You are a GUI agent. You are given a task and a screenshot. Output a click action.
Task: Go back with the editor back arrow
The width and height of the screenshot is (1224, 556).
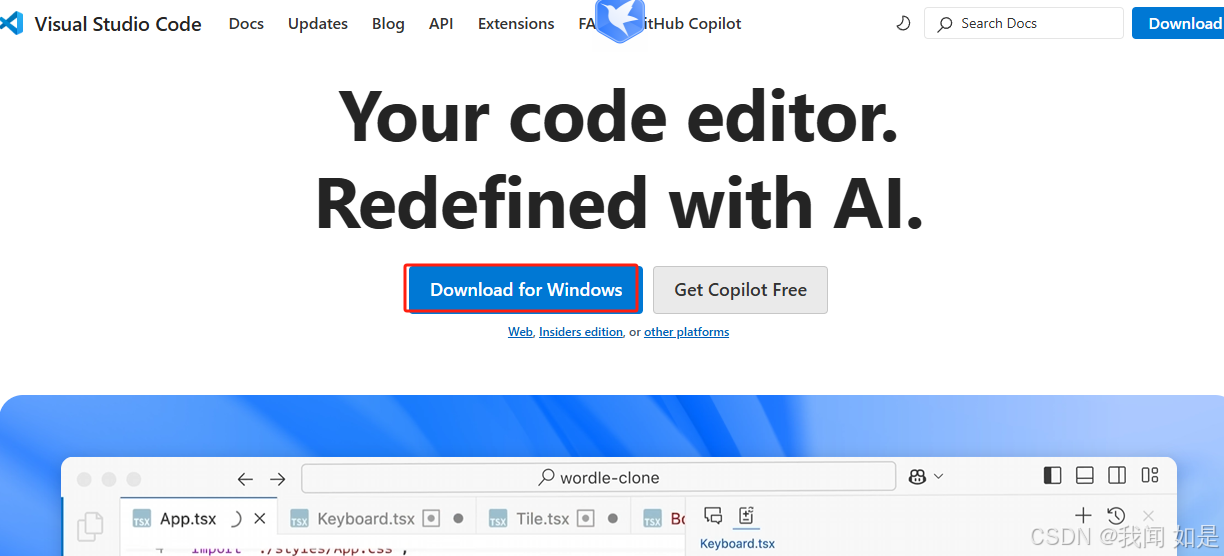(x=245, y=479)
